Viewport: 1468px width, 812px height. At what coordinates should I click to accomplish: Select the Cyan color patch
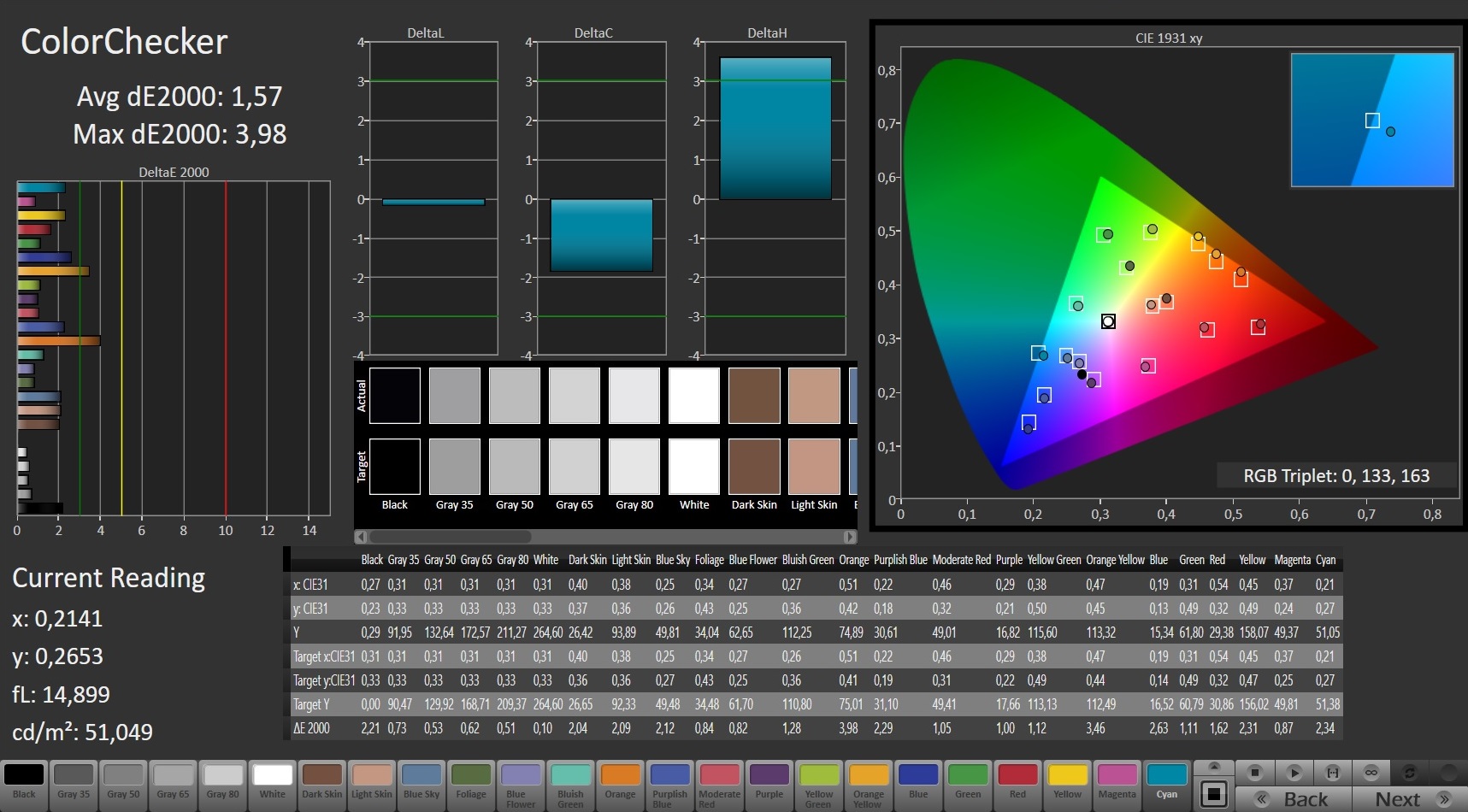pyautogui.click(x=1166, y=782)
